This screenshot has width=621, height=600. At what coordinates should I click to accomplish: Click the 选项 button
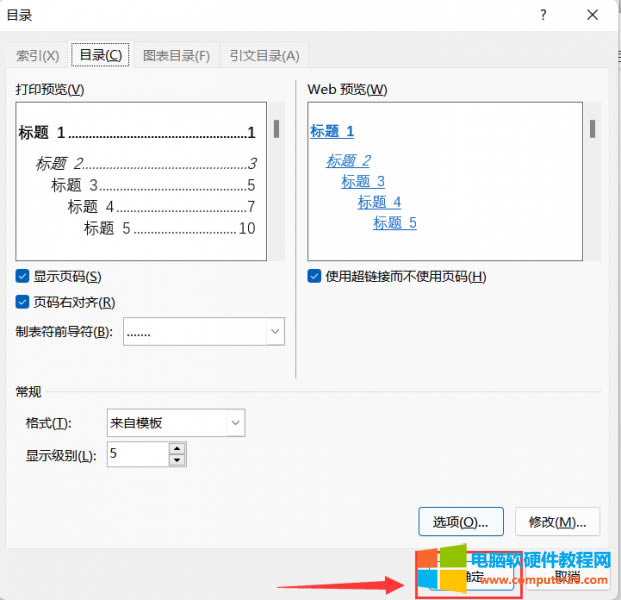[460, 521]
